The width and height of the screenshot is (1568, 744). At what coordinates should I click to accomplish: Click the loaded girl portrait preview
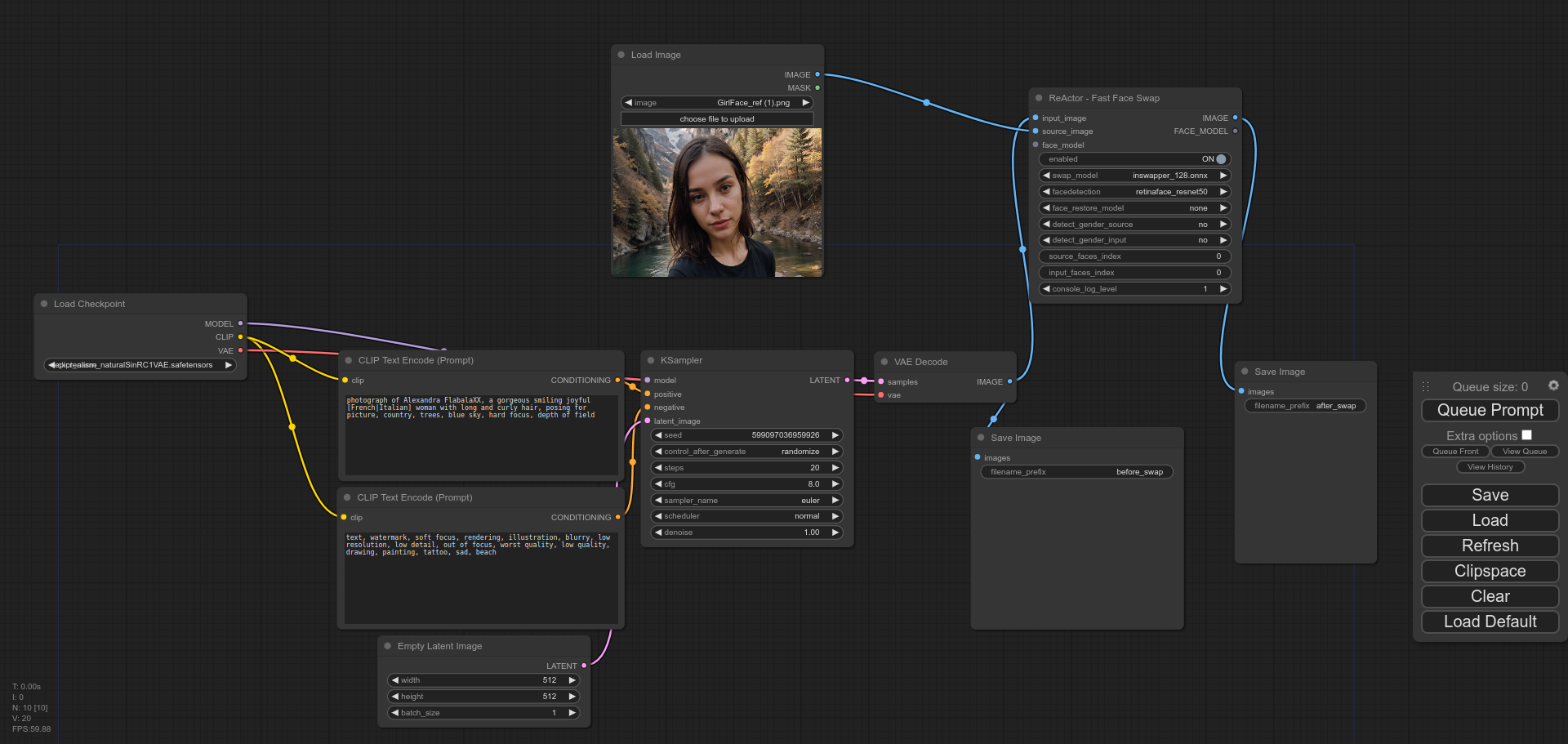[x=716, y=203]
